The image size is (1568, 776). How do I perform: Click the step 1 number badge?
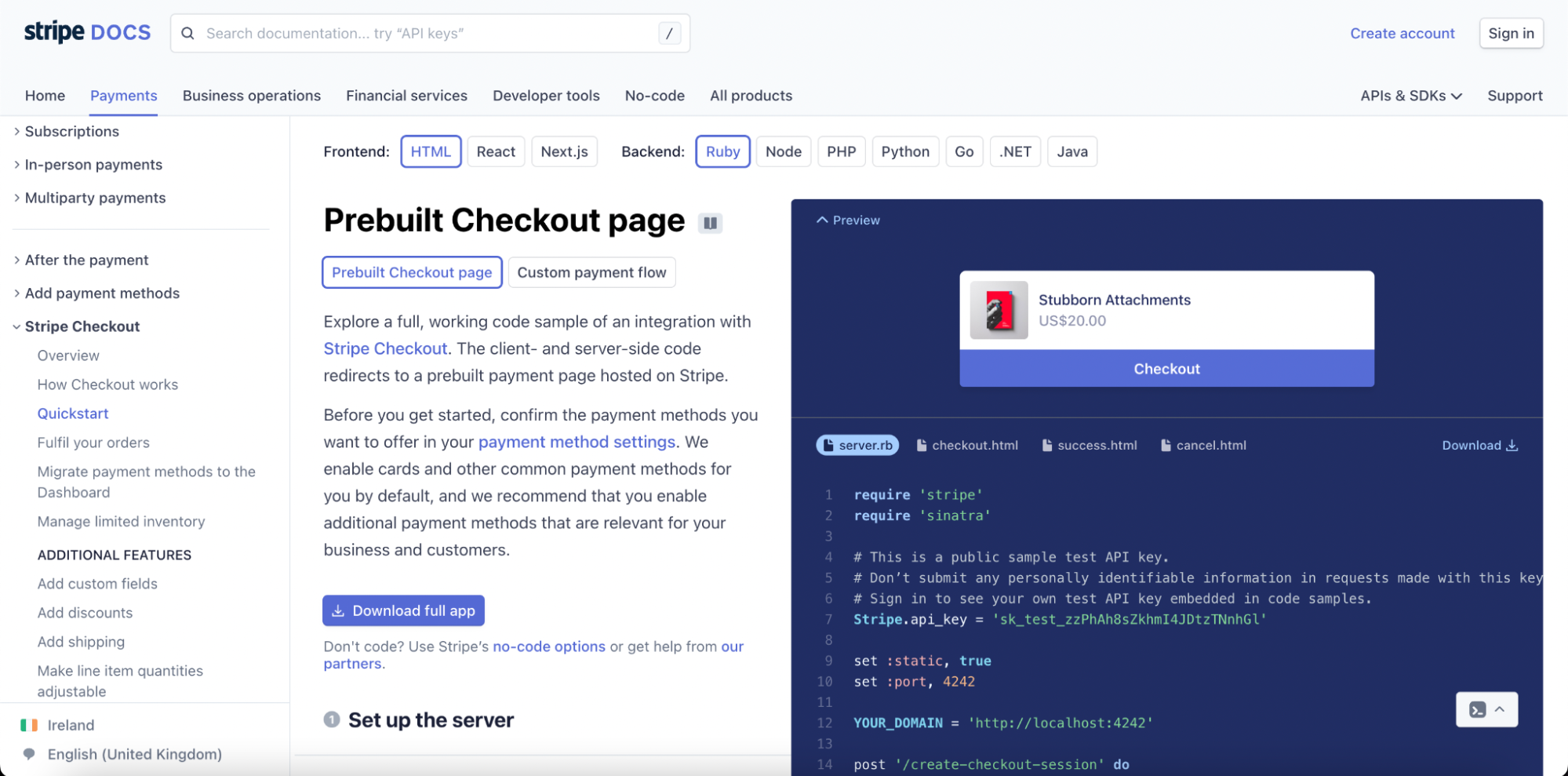[332, 720]
